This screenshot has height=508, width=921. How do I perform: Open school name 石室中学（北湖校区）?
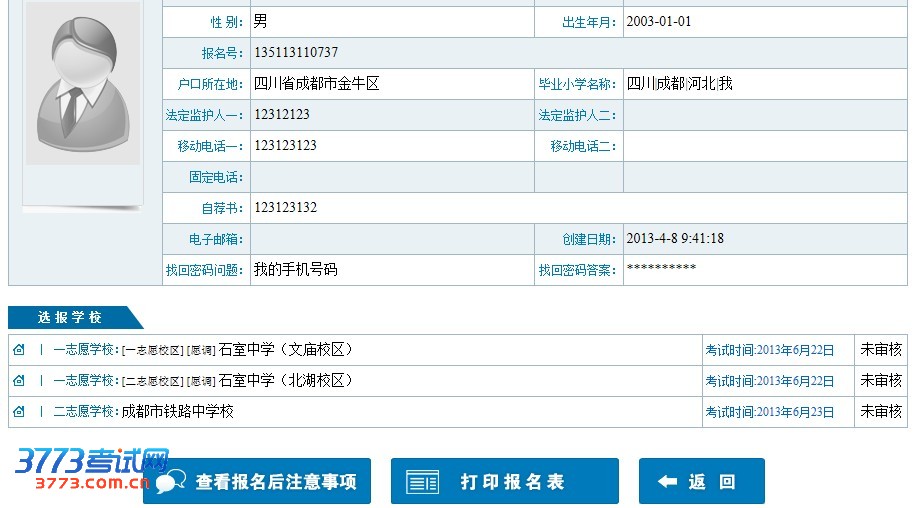point(286,381)
